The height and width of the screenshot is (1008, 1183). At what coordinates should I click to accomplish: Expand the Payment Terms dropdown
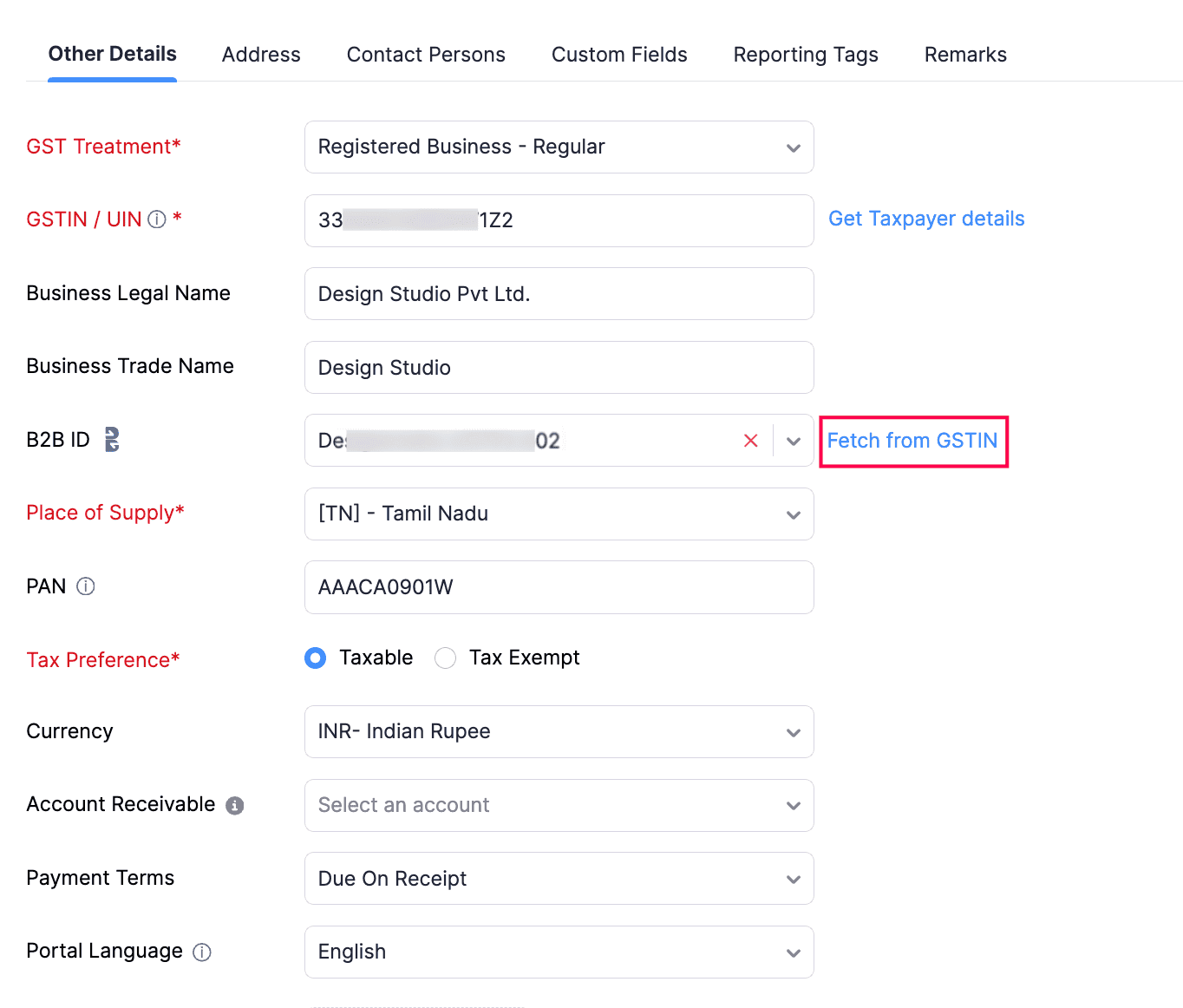coord(559,879)
